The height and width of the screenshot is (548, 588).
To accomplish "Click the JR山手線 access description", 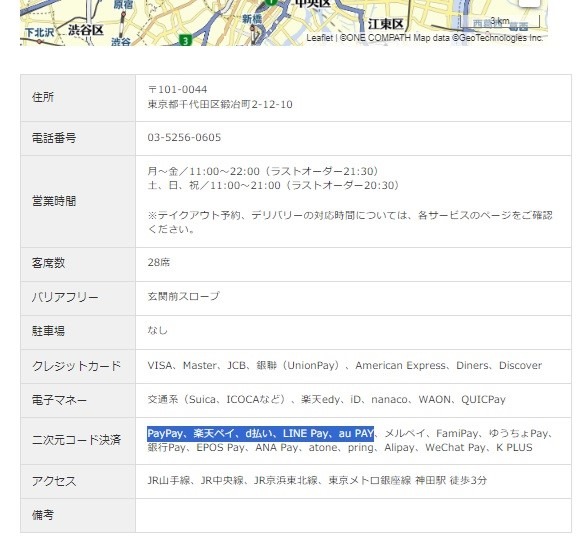I will pos(317,480).
